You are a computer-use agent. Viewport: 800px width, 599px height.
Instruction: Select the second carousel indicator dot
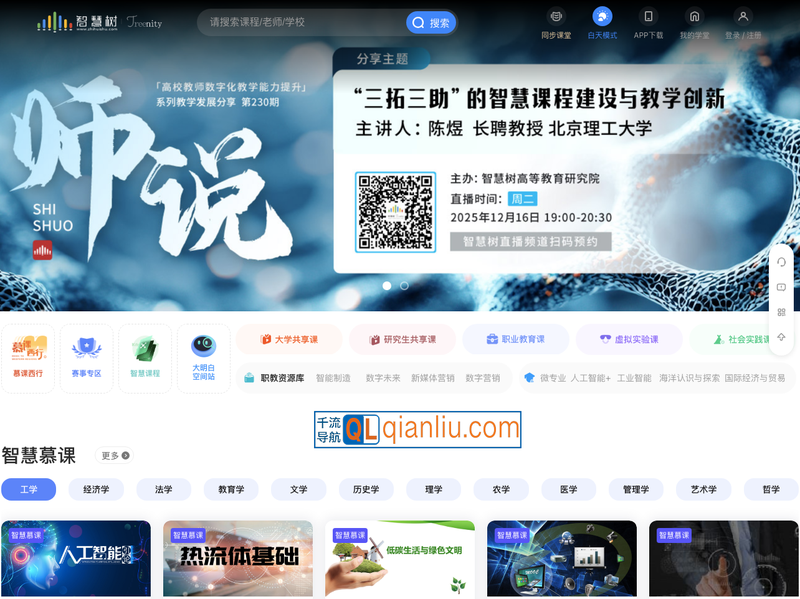coord(404,285)
